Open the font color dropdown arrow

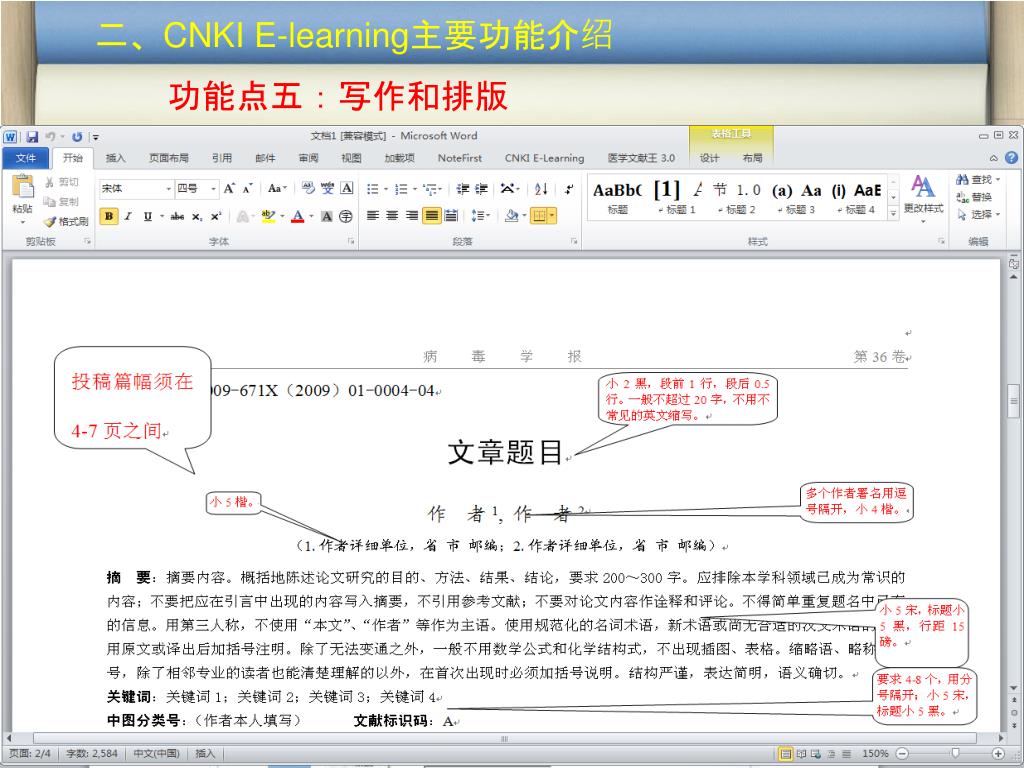click(311, 216)
